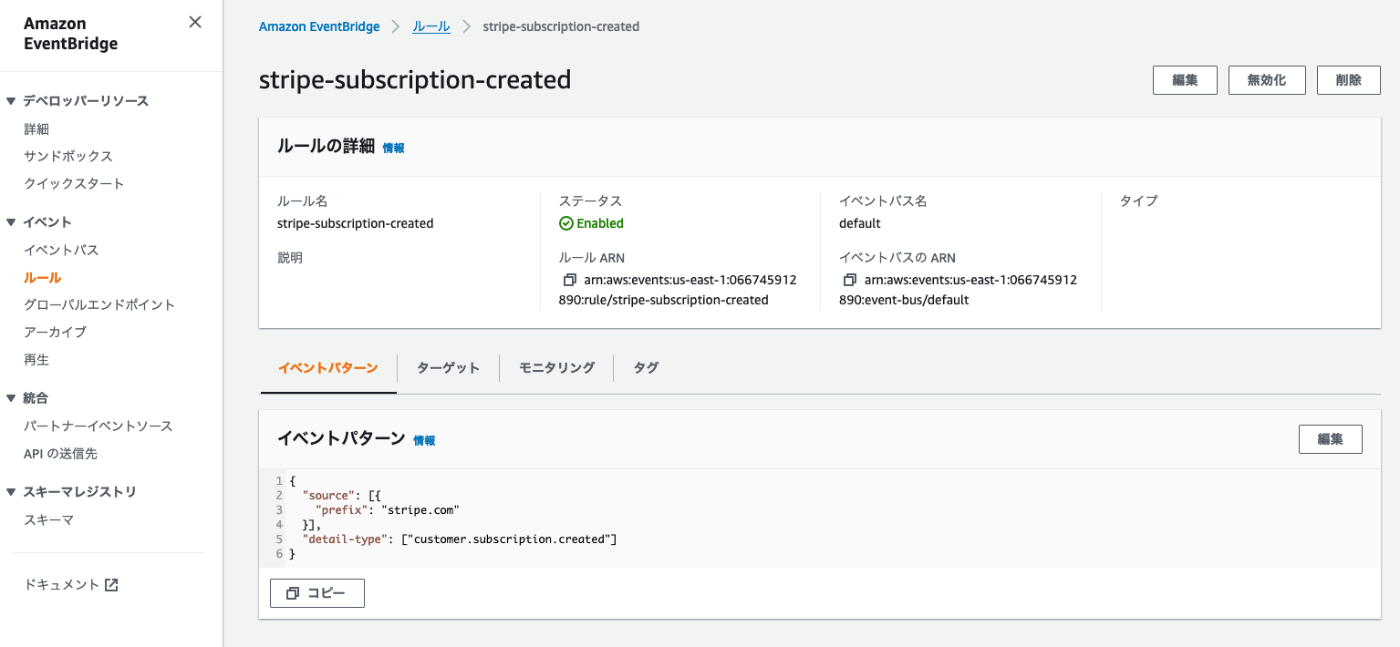This screenshot has height=647, width=1400.
Task: Open 再生 in the sidebar
Action: (x=37, y=359)
